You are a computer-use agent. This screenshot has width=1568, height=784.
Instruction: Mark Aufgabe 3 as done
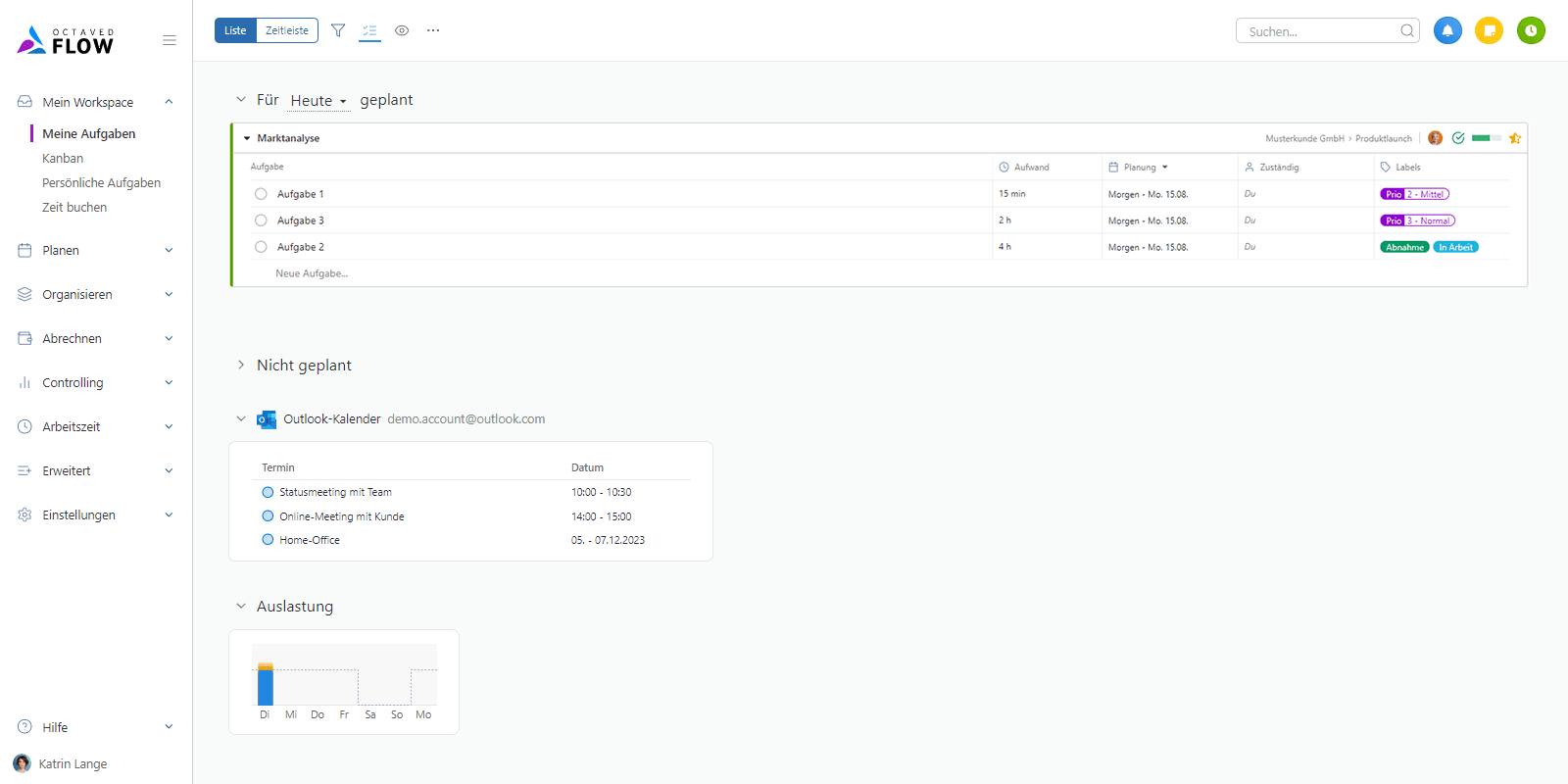[x=261, y=220]
